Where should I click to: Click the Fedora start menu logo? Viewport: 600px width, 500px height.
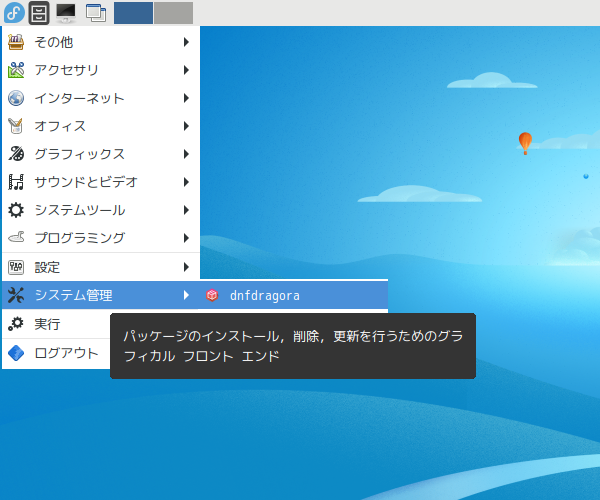(x=14, y=13)
